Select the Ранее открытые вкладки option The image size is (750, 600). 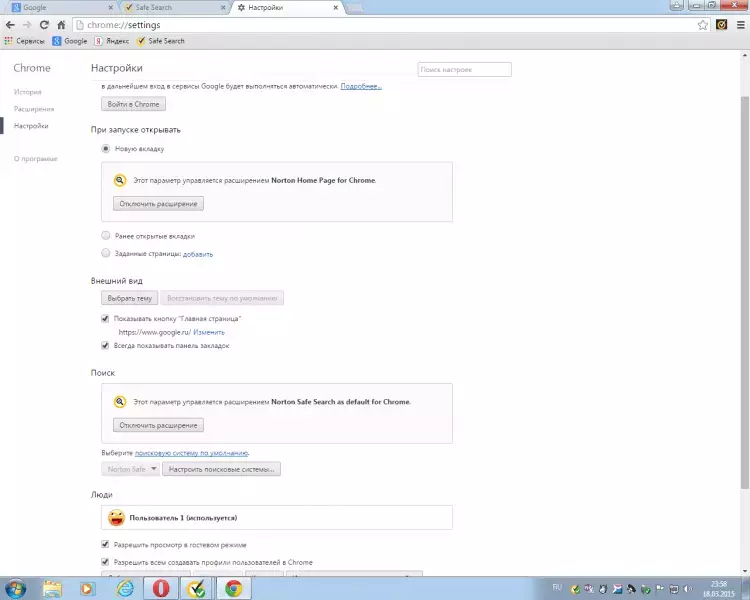pyautogui.click(x=106, y=235)
